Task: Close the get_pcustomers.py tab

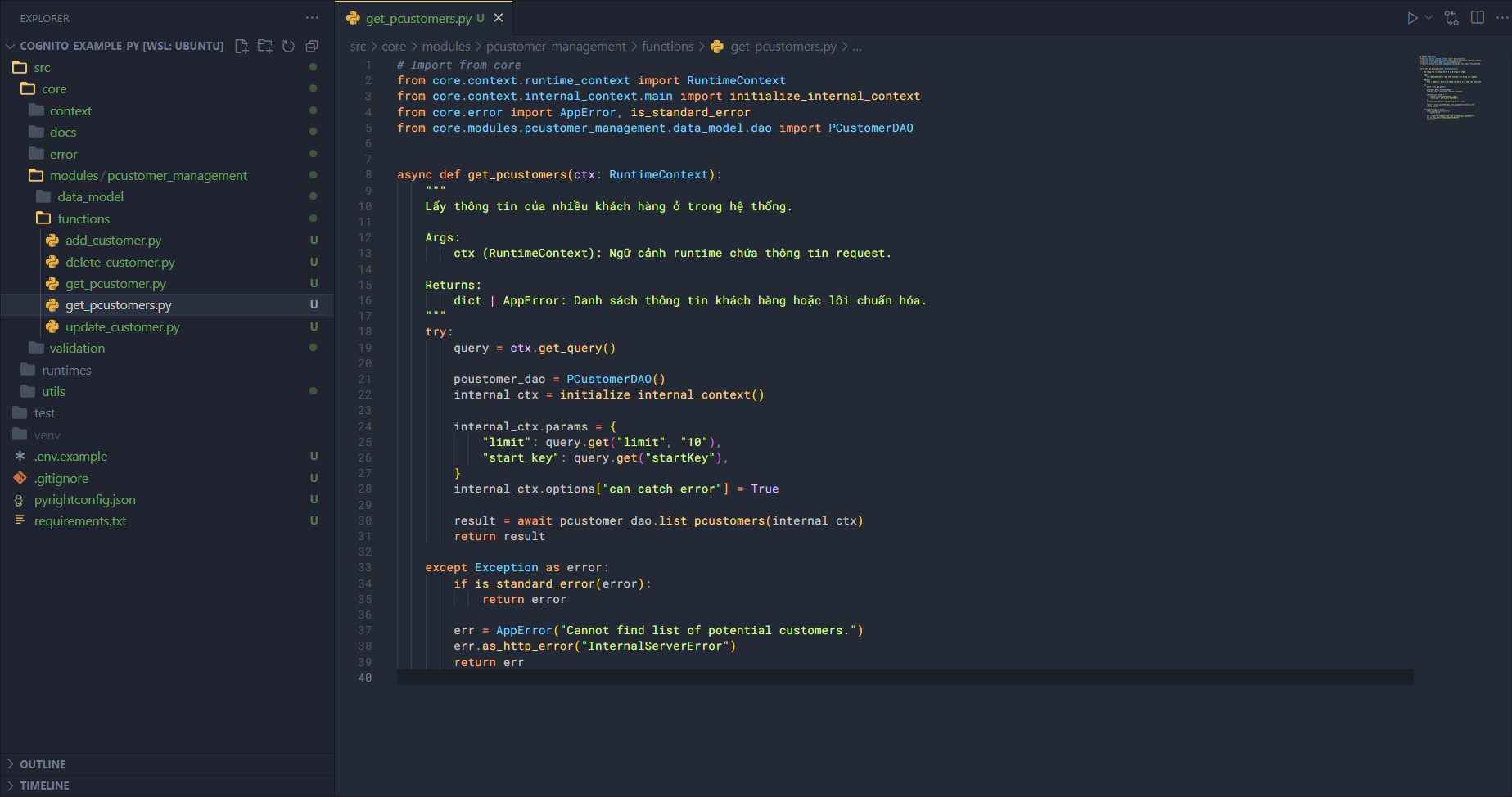Action: 499,18
